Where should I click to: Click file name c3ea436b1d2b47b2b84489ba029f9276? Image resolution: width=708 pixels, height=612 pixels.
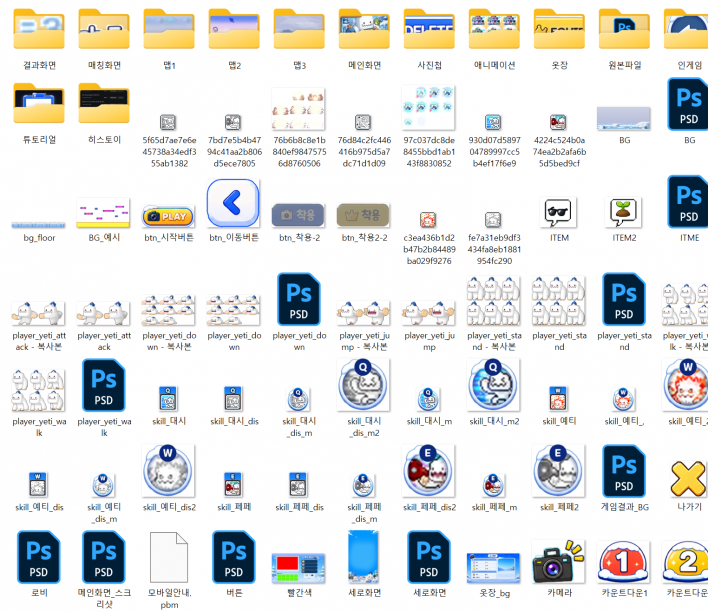tap(429, 249)
